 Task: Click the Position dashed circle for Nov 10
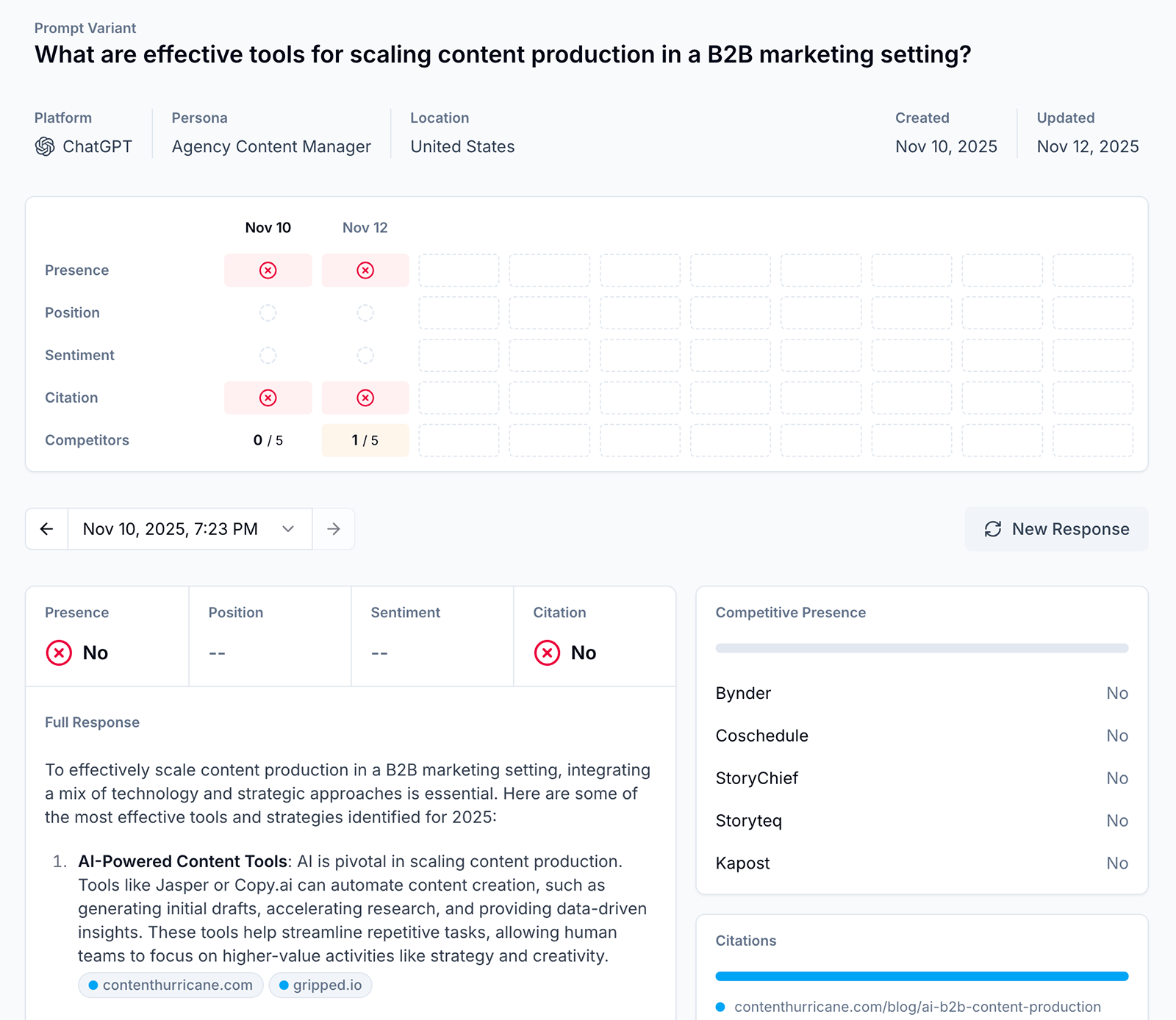tap(268, 313)
